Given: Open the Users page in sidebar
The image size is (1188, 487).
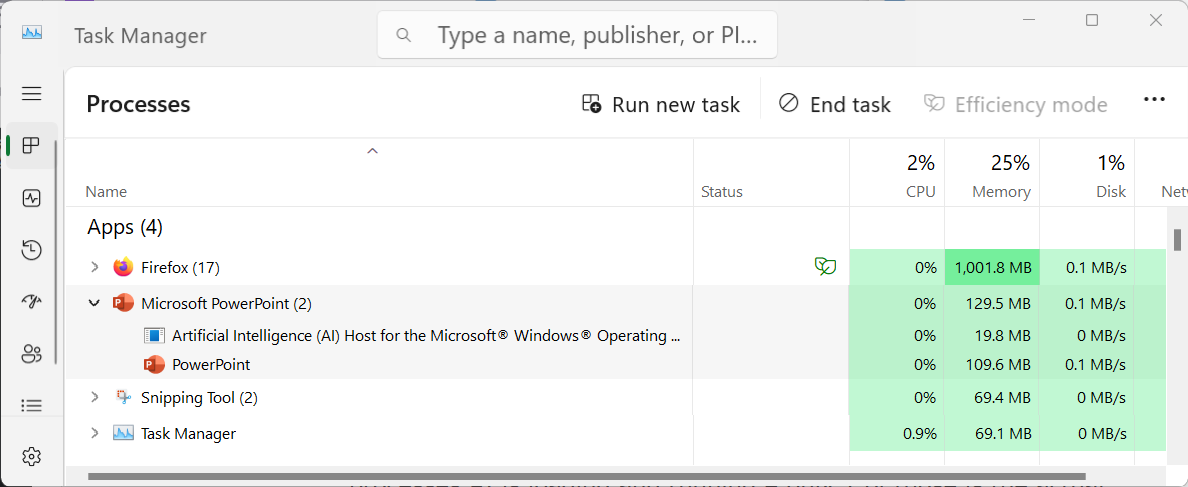Looking at the screenshot, I should point(31,353).
